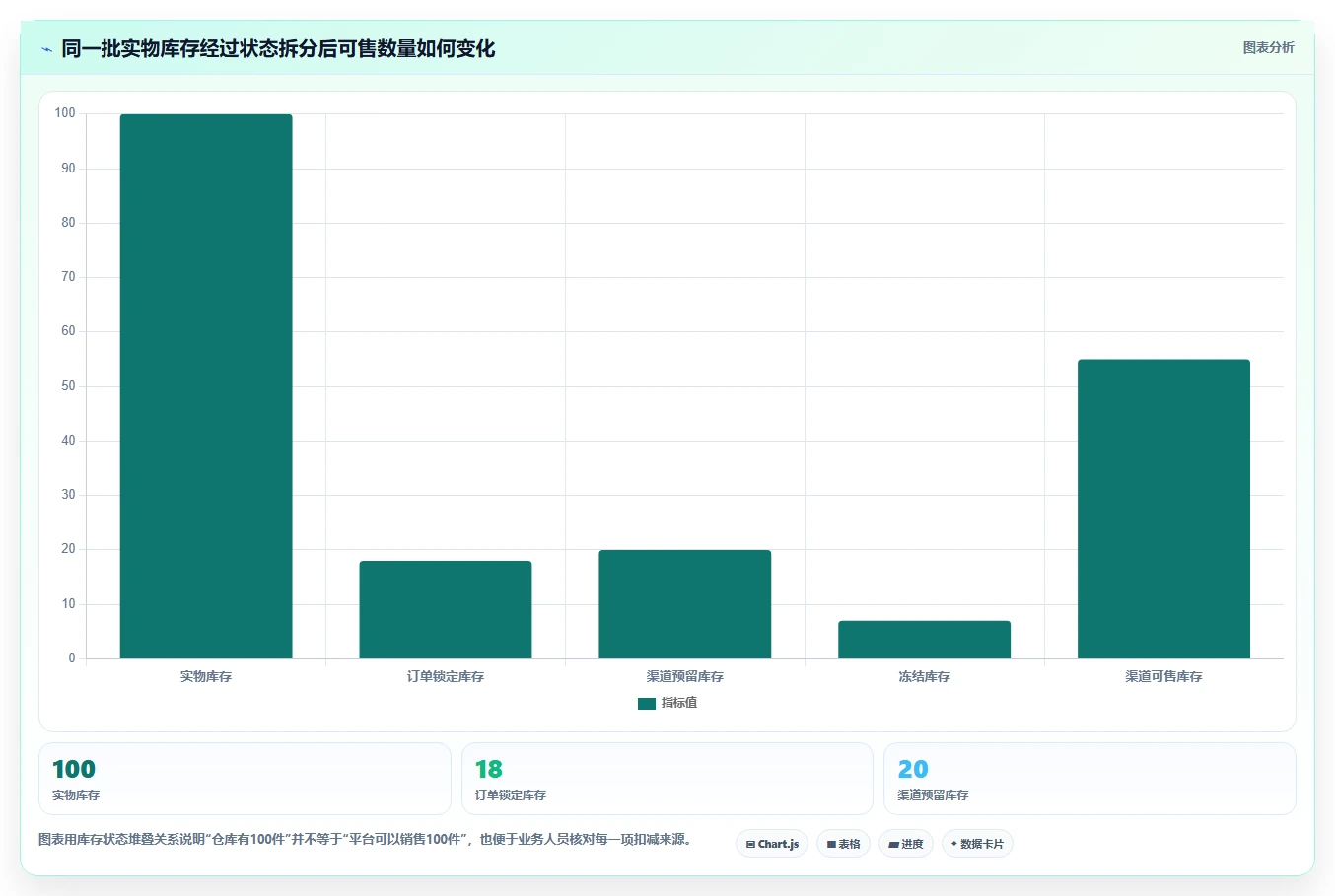This screenshot has width=1335, height=896.
Task: Select the 渠道可售库存 bar in chart
Action: [x=1163, y=509]
